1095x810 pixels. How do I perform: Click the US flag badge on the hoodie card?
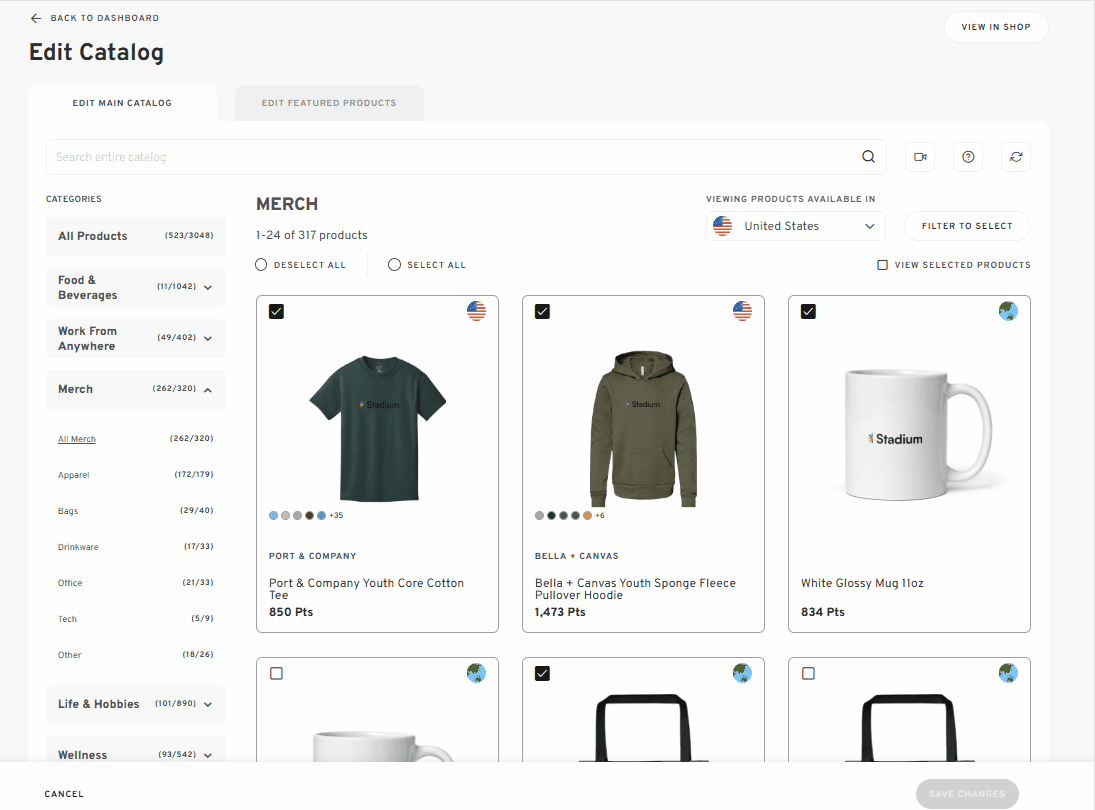click(x=741, y=311)
